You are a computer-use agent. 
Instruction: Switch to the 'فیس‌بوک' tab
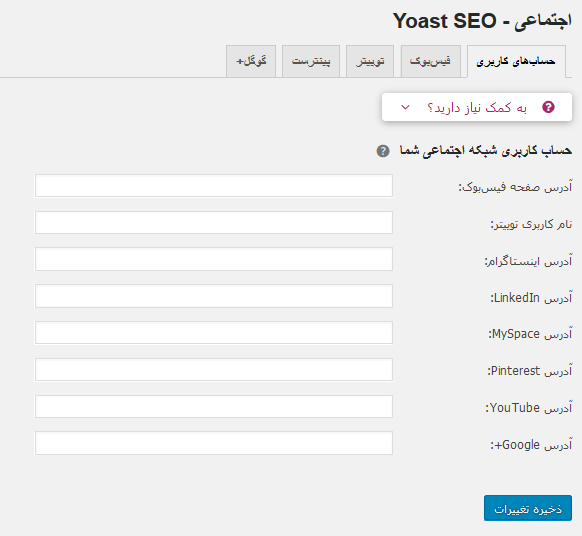pos(431,61)
